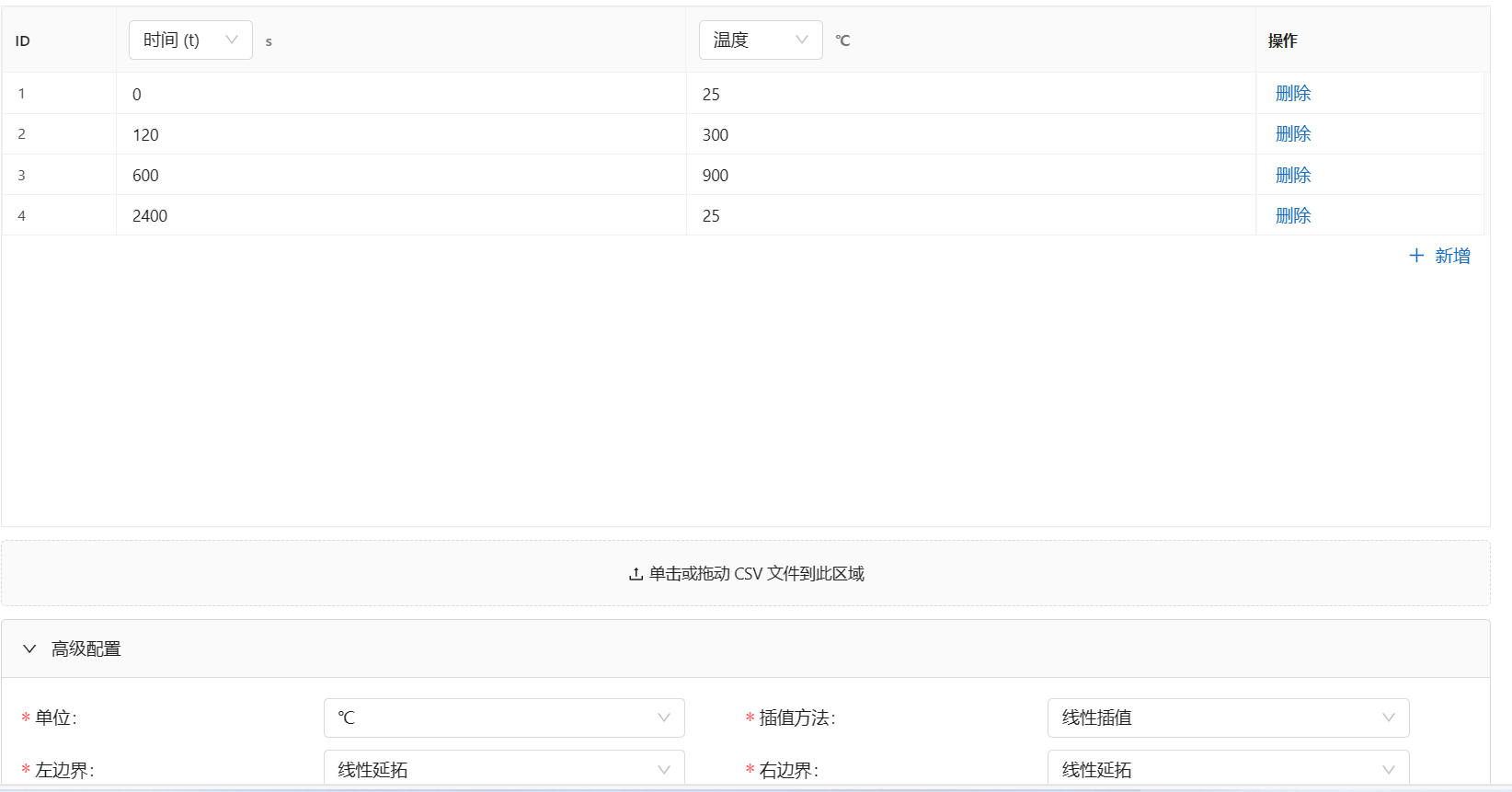Edit time cell with value 0
Viewport: 1512px width, 792px height.
[x=401, y=94]
